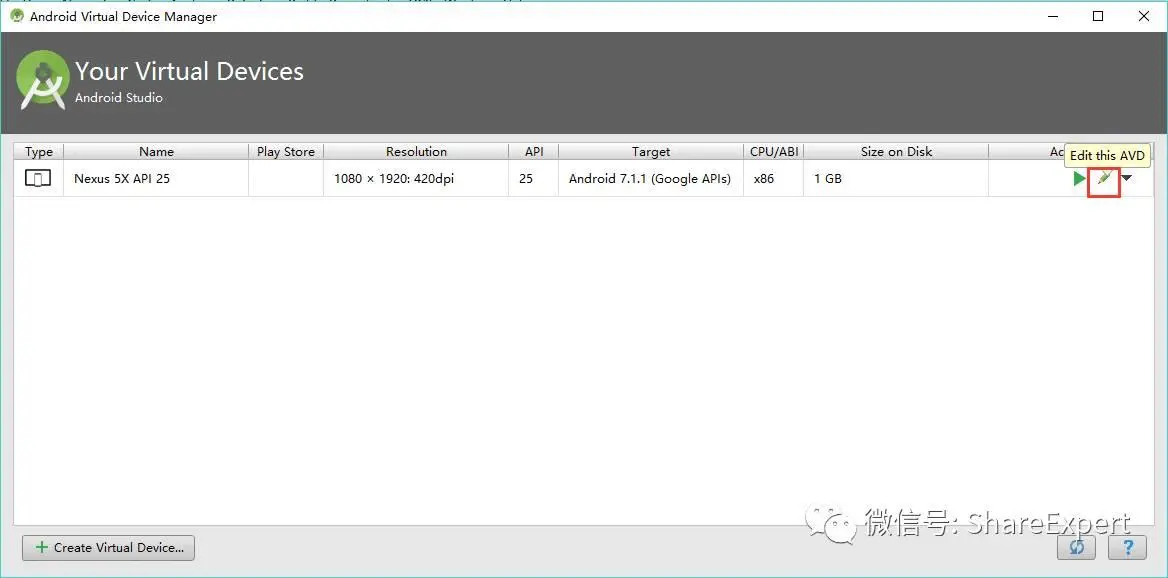Click Android 7.1.1 (Google APIs) target cell
The width and height of the screenshot is (1168, 578).
[651, 179]
